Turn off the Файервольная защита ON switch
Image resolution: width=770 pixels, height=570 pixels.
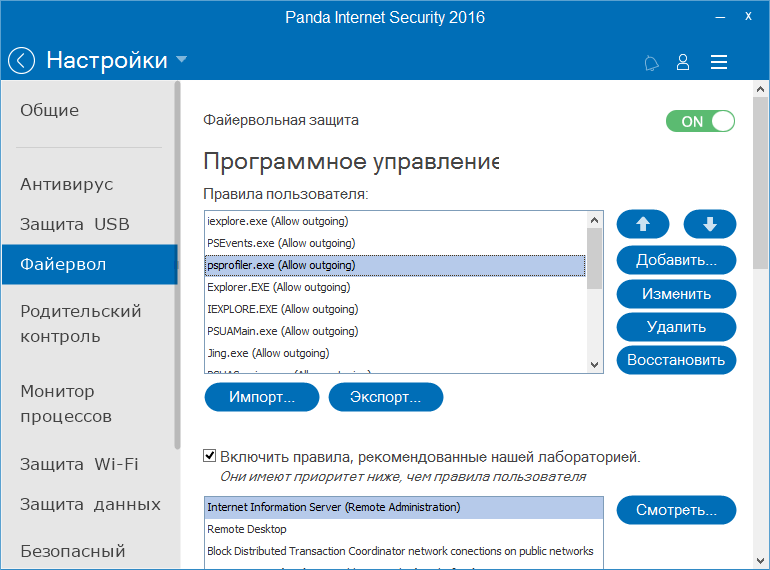pyautogui.click(x=700, y=121)
